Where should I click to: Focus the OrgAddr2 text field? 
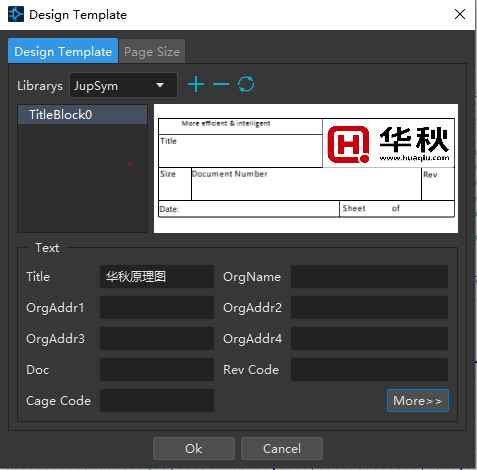click(x=369, y=307)
